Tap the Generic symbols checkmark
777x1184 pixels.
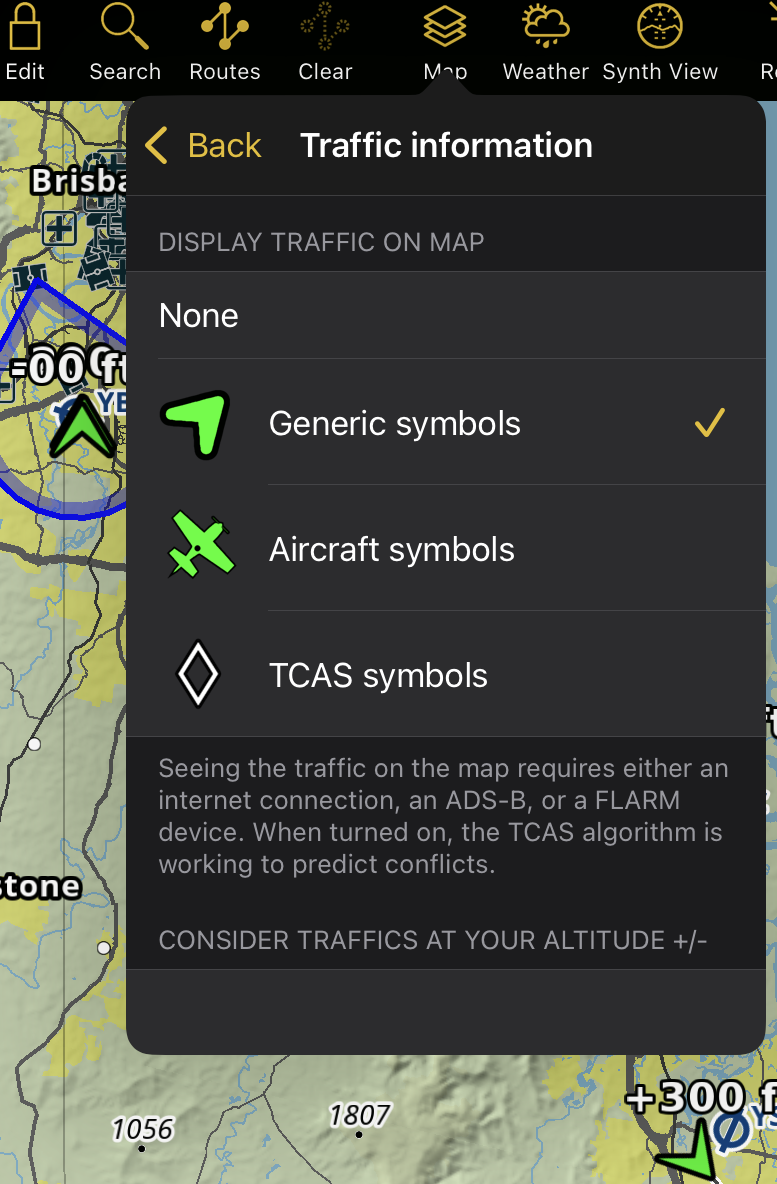709,424
